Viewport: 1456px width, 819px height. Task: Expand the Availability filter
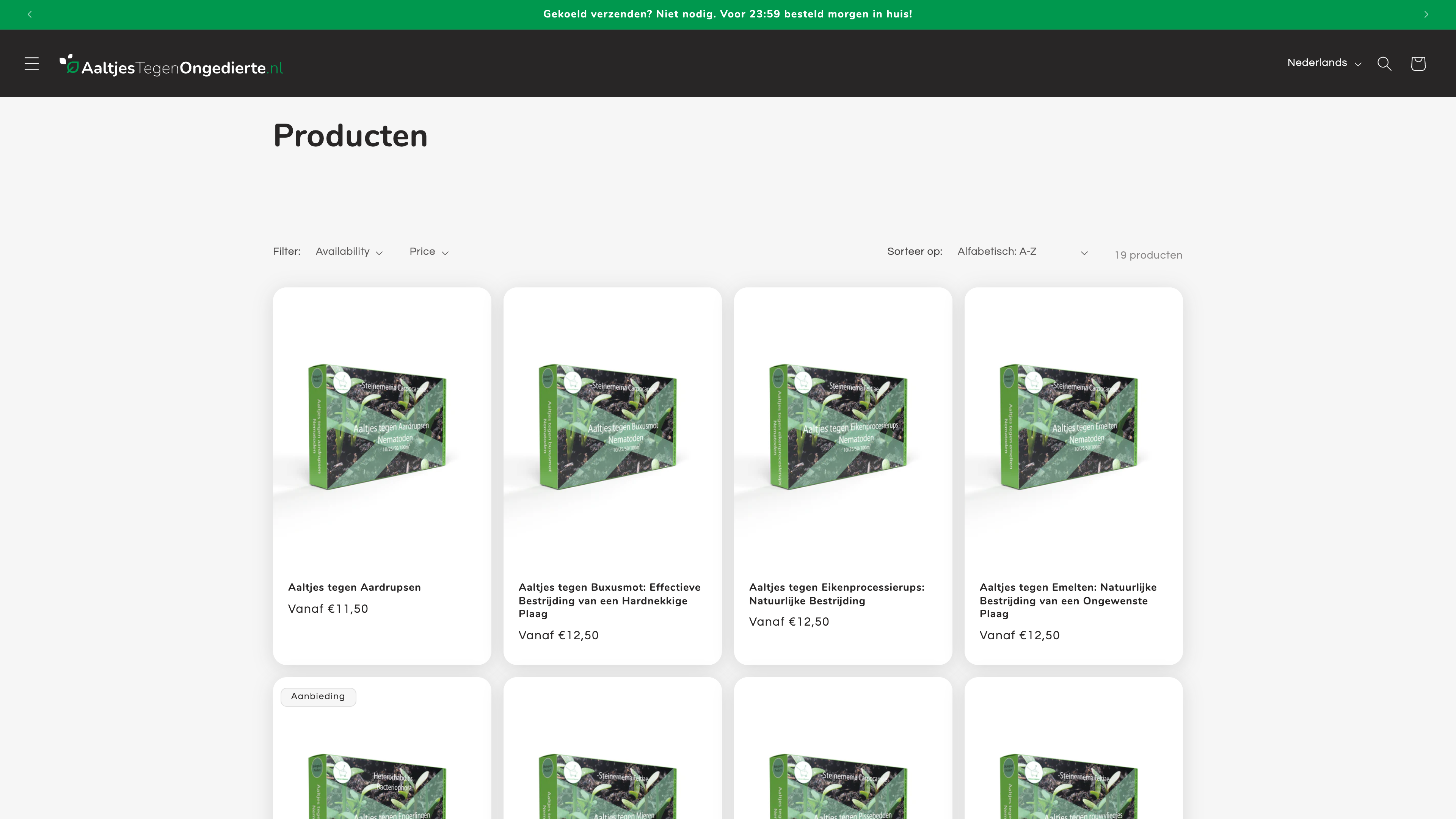pos(349,251)
